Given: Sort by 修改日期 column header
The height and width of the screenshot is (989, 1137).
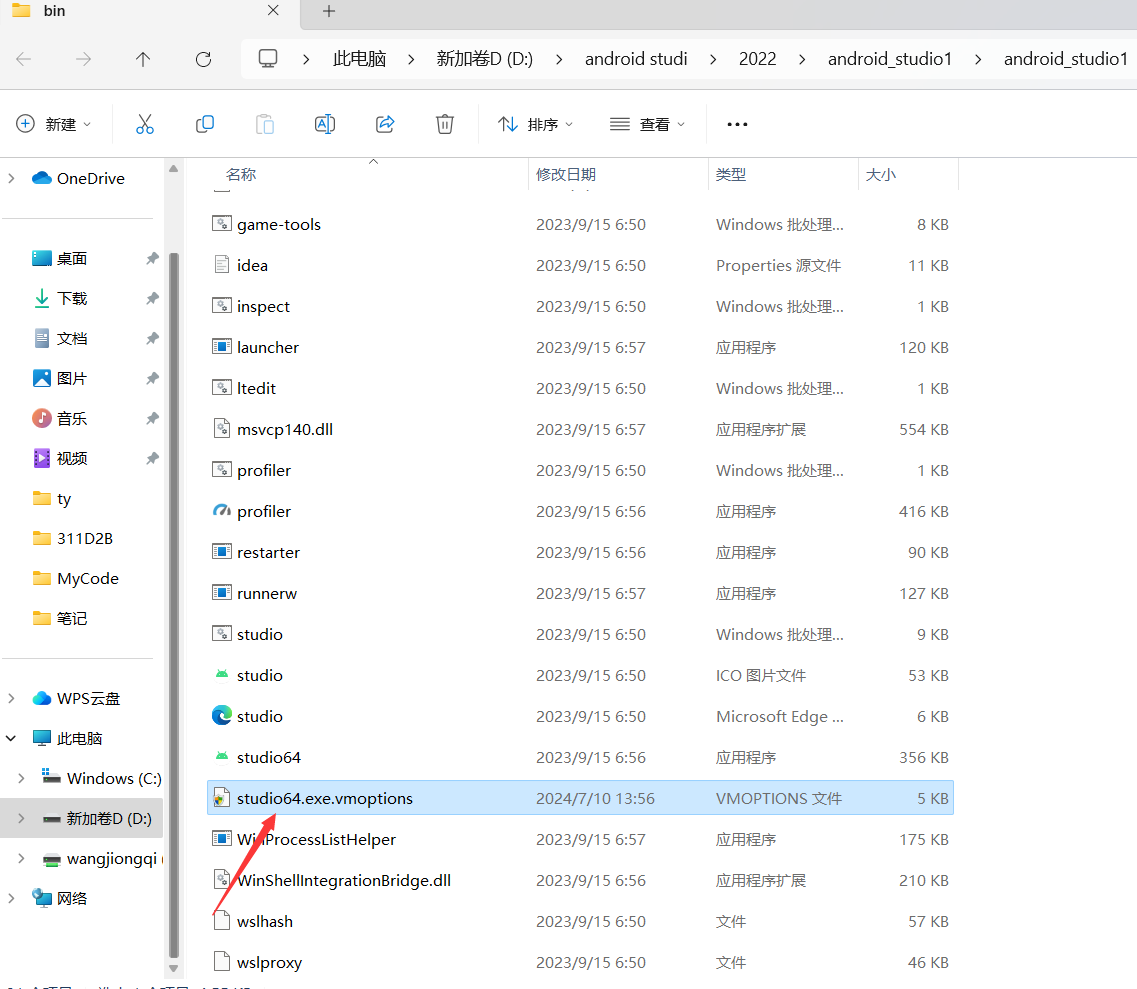Looking at the screenshot, I should (x=566, y=175).
